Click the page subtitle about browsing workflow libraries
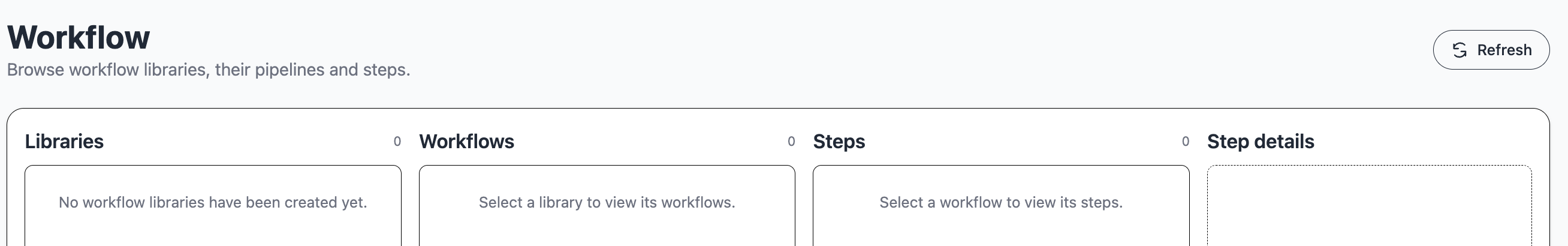Image resolution: width=1568 pixels, height=246 pixels. click(x=208, y=70)
